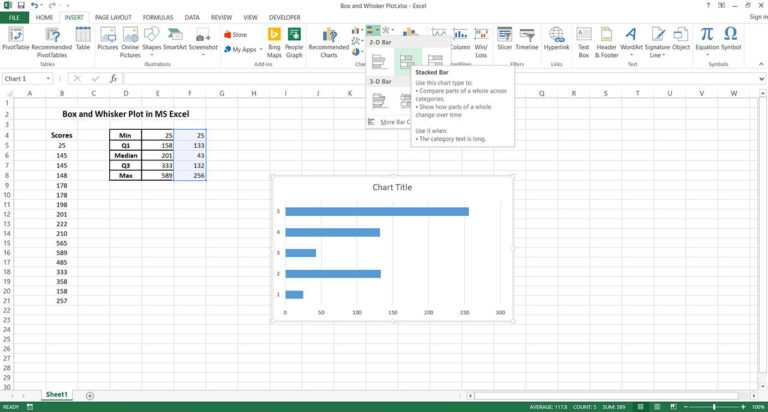Viewport: 768px width, 412px height.
Task: Select cell with value 589 in Max row
Action: click(158, 175)
